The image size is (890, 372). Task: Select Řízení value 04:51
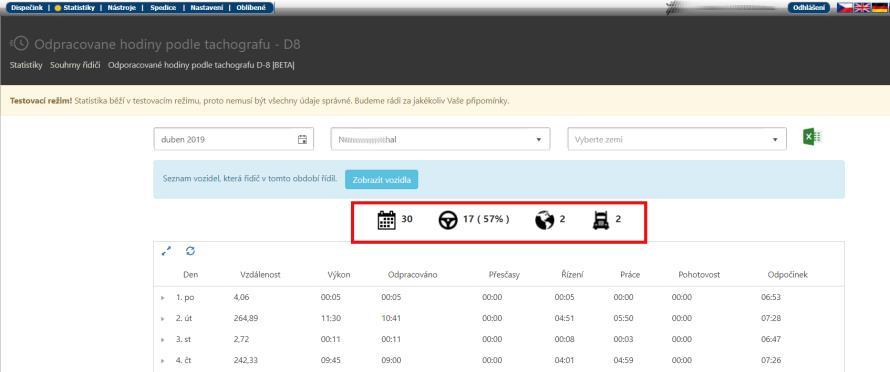pos(565,319)
